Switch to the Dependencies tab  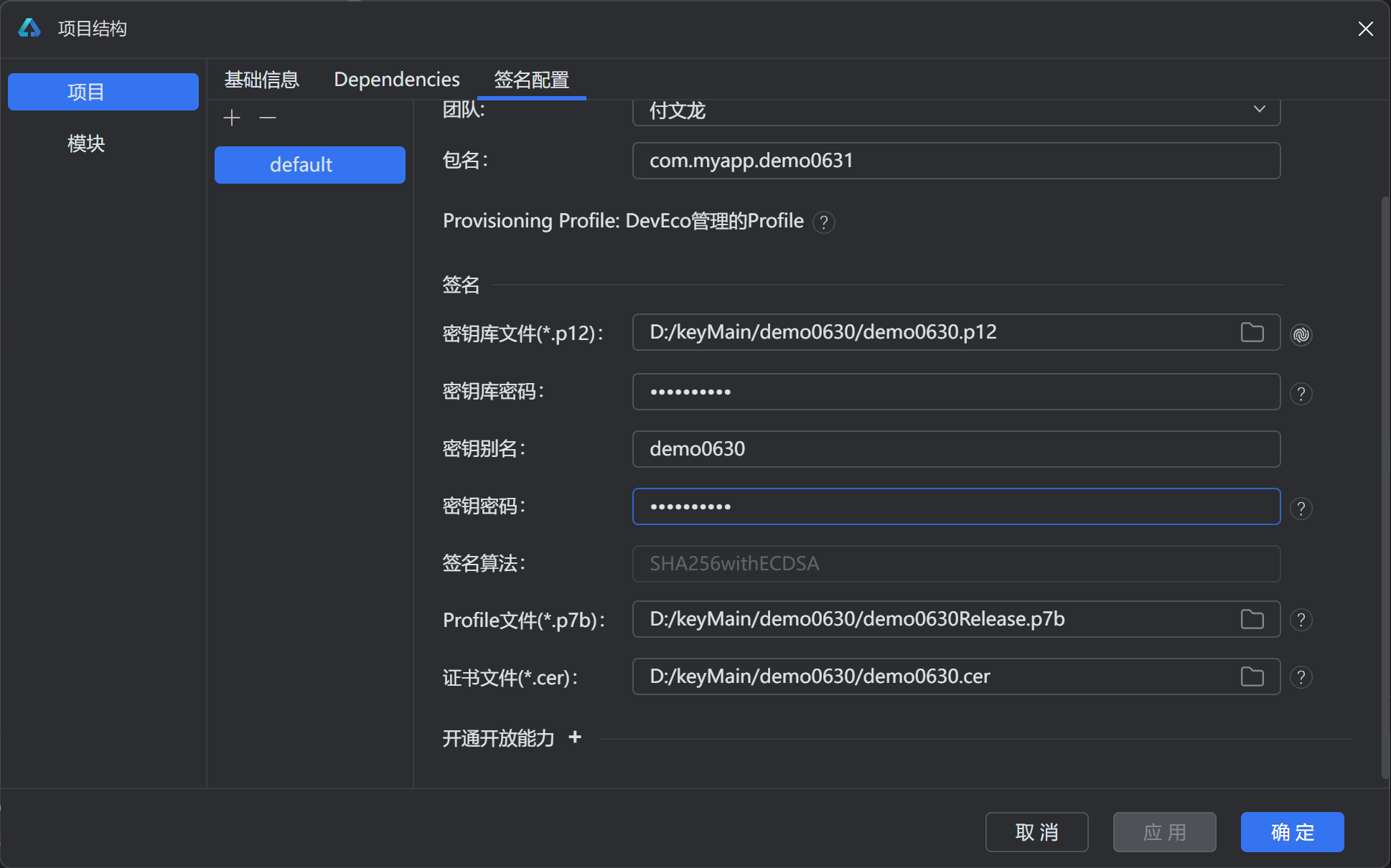(x=397, y=79)
